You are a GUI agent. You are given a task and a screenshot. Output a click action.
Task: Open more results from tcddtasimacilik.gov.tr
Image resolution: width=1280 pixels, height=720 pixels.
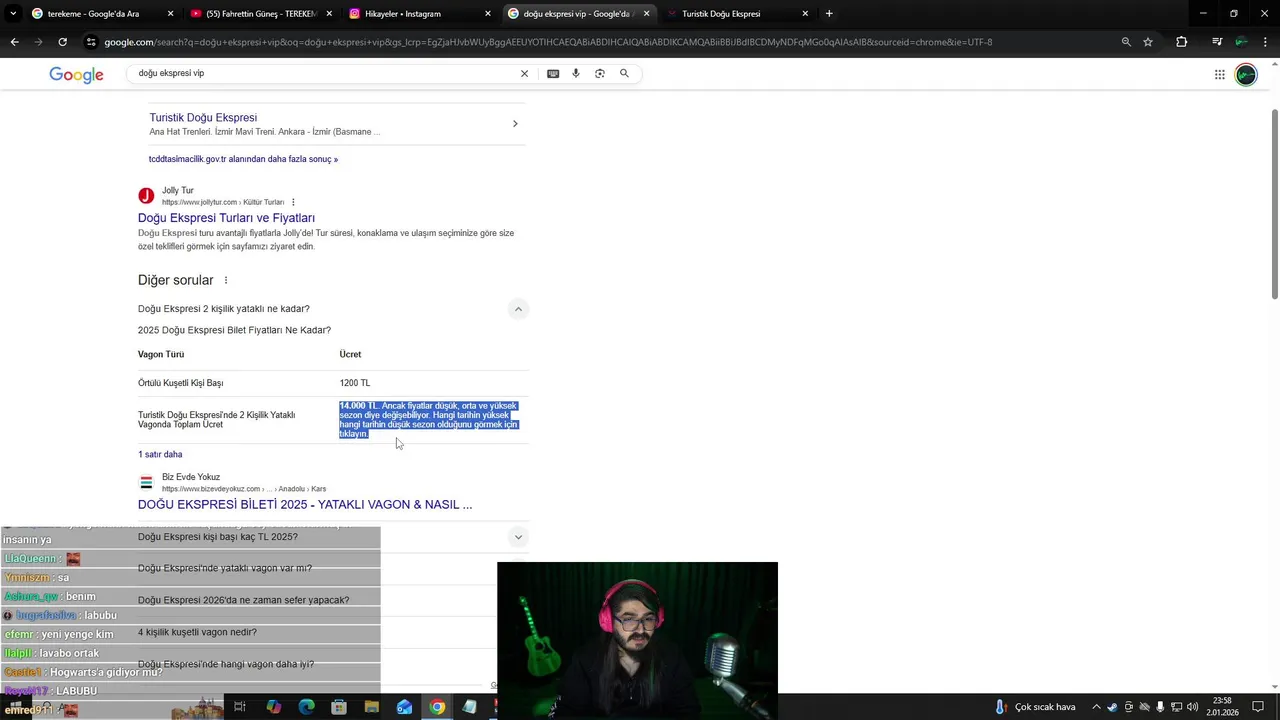[x=243, y=159]
